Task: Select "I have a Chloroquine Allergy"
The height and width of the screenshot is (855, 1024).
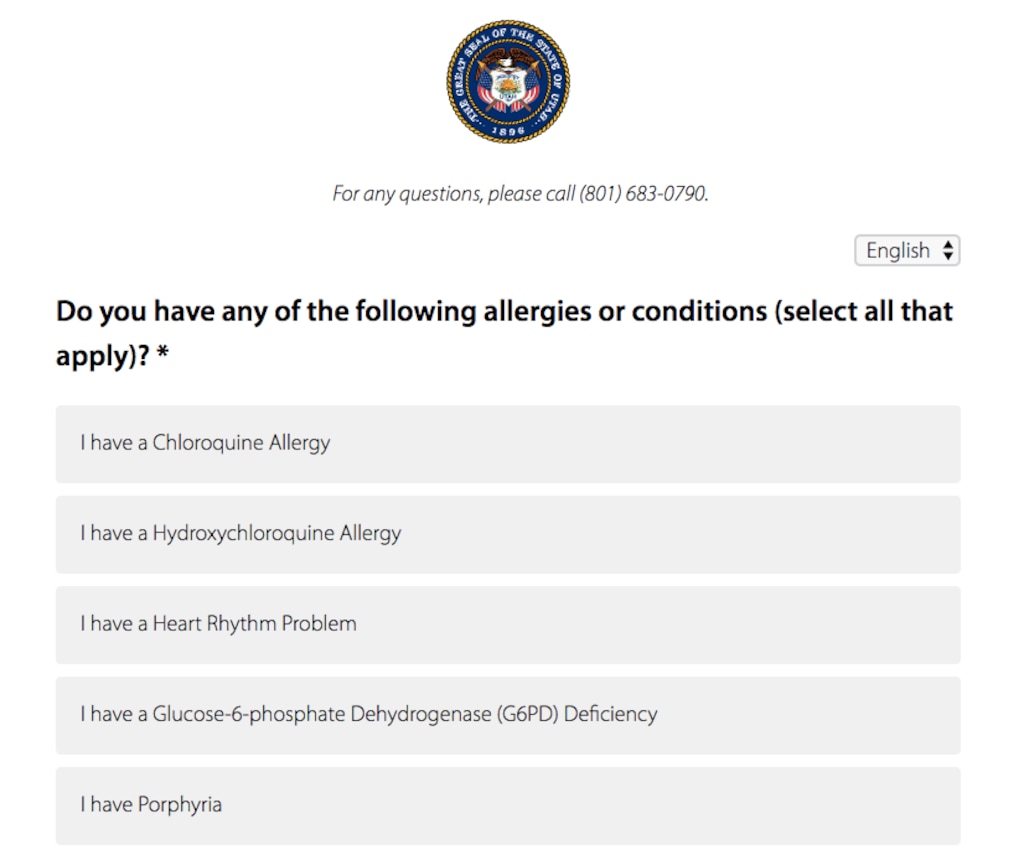Action: point(508,443)
